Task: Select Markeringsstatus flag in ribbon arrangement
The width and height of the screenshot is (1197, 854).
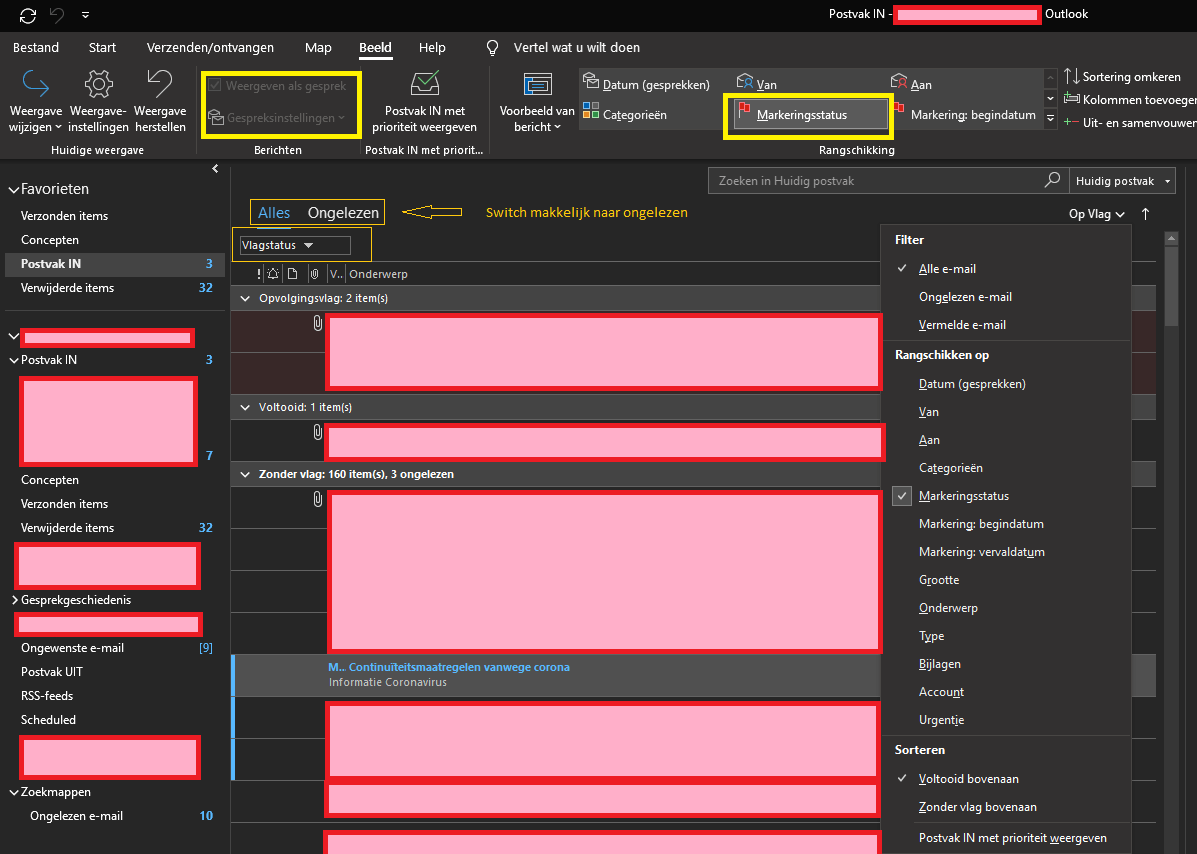Action: [806, 115]
